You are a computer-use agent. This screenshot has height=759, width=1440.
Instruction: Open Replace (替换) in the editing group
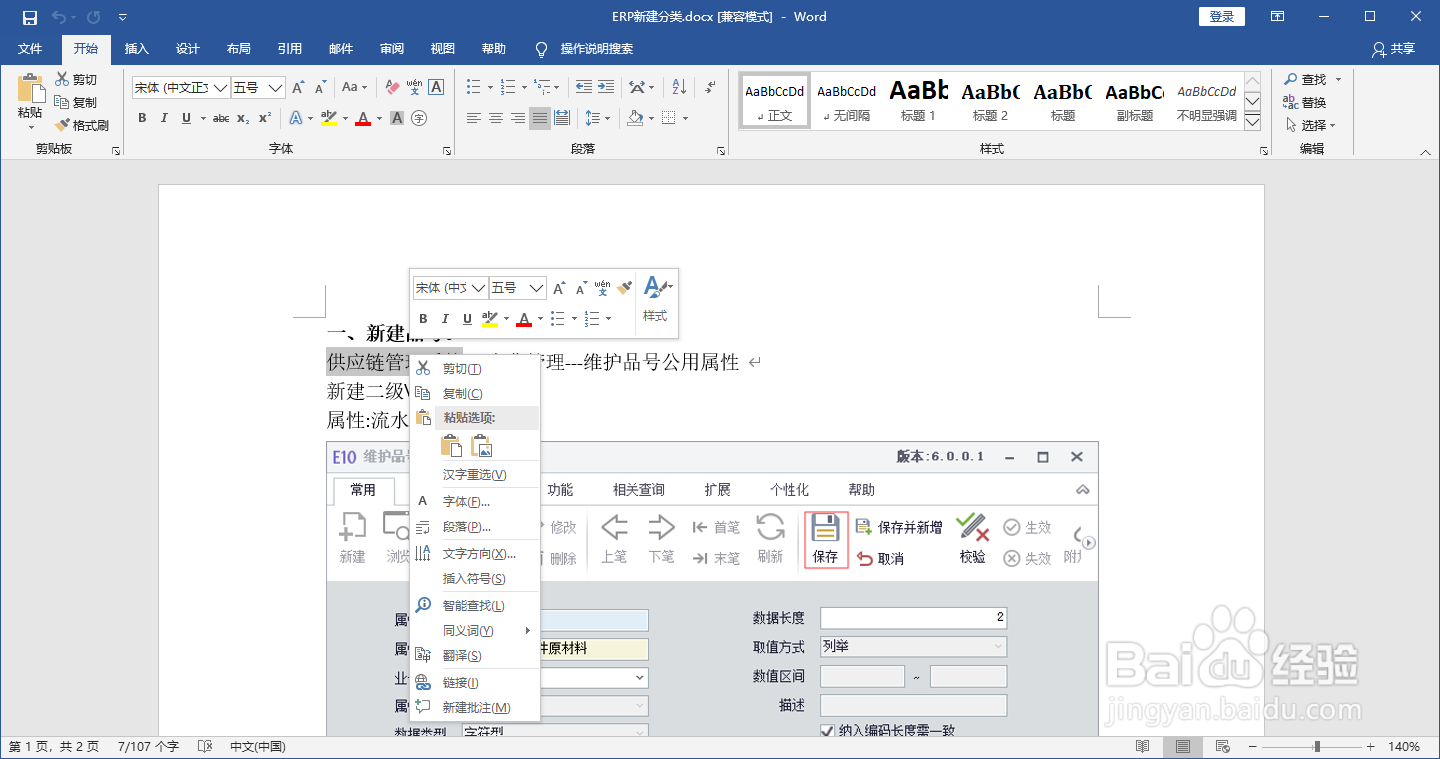(x=1306, y=102)
